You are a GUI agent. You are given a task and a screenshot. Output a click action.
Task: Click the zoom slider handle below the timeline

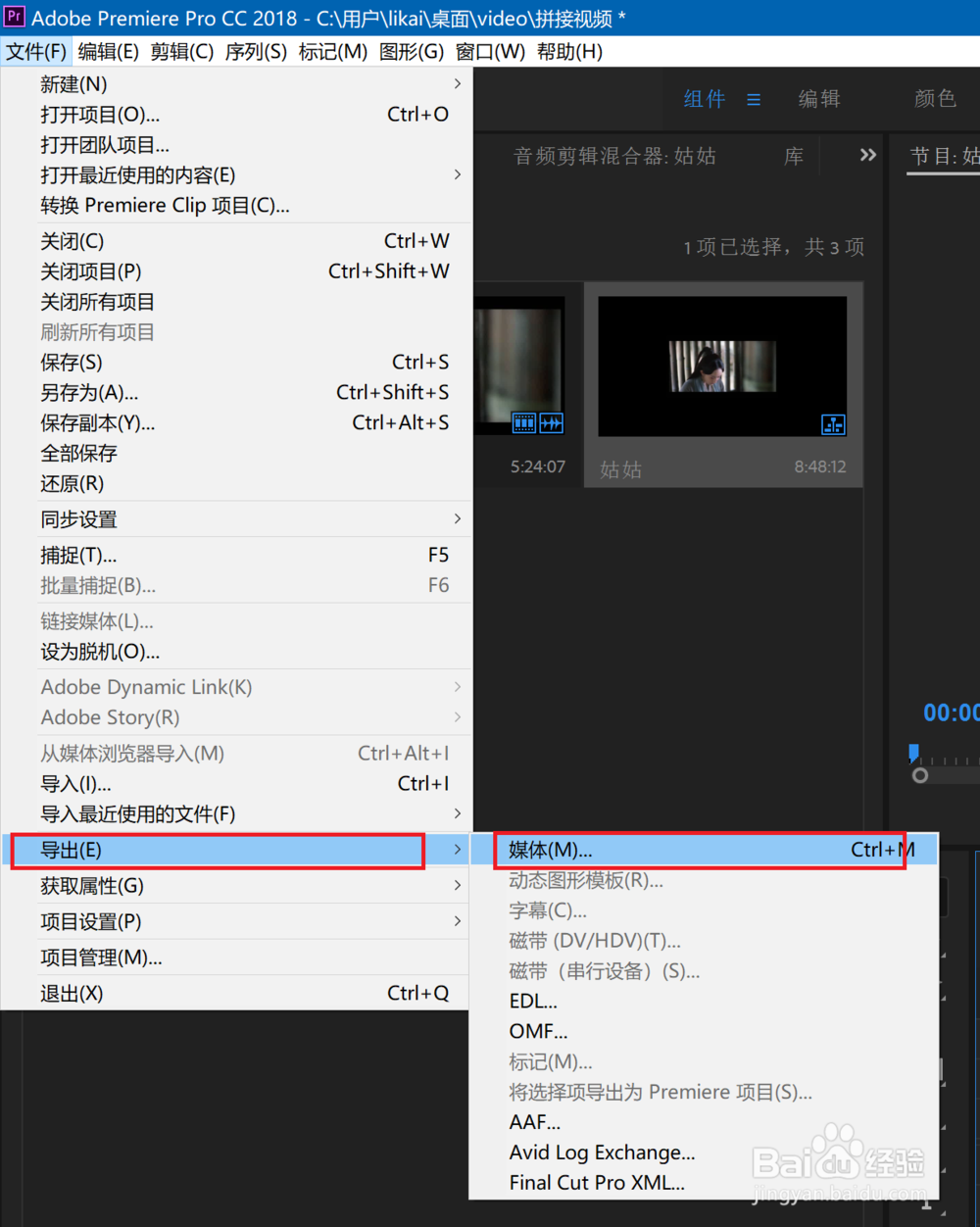point(920,775)
